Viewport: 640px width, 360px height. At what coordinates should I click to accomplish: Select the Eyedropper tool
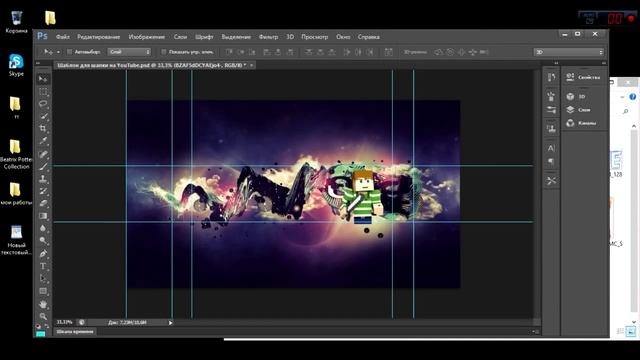pyautogui.click(x=43, y=141)
